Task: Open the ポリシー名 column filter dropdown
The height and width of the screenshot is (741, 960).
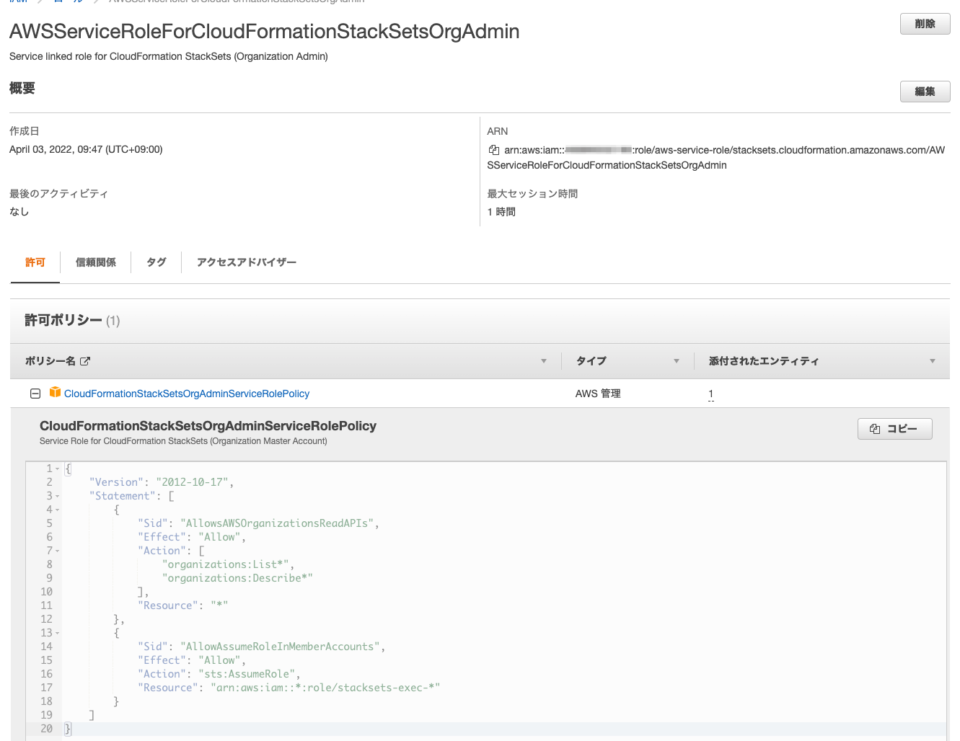Action: coord(543,361)
